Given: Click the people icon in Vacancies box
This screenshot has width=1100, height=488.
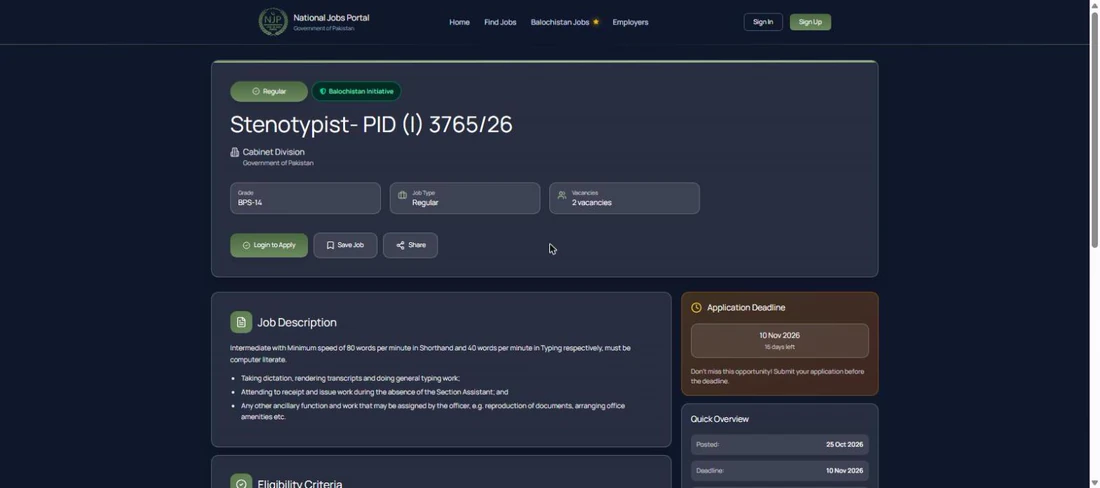Looking at the screenshot, I should click(562, 196).
